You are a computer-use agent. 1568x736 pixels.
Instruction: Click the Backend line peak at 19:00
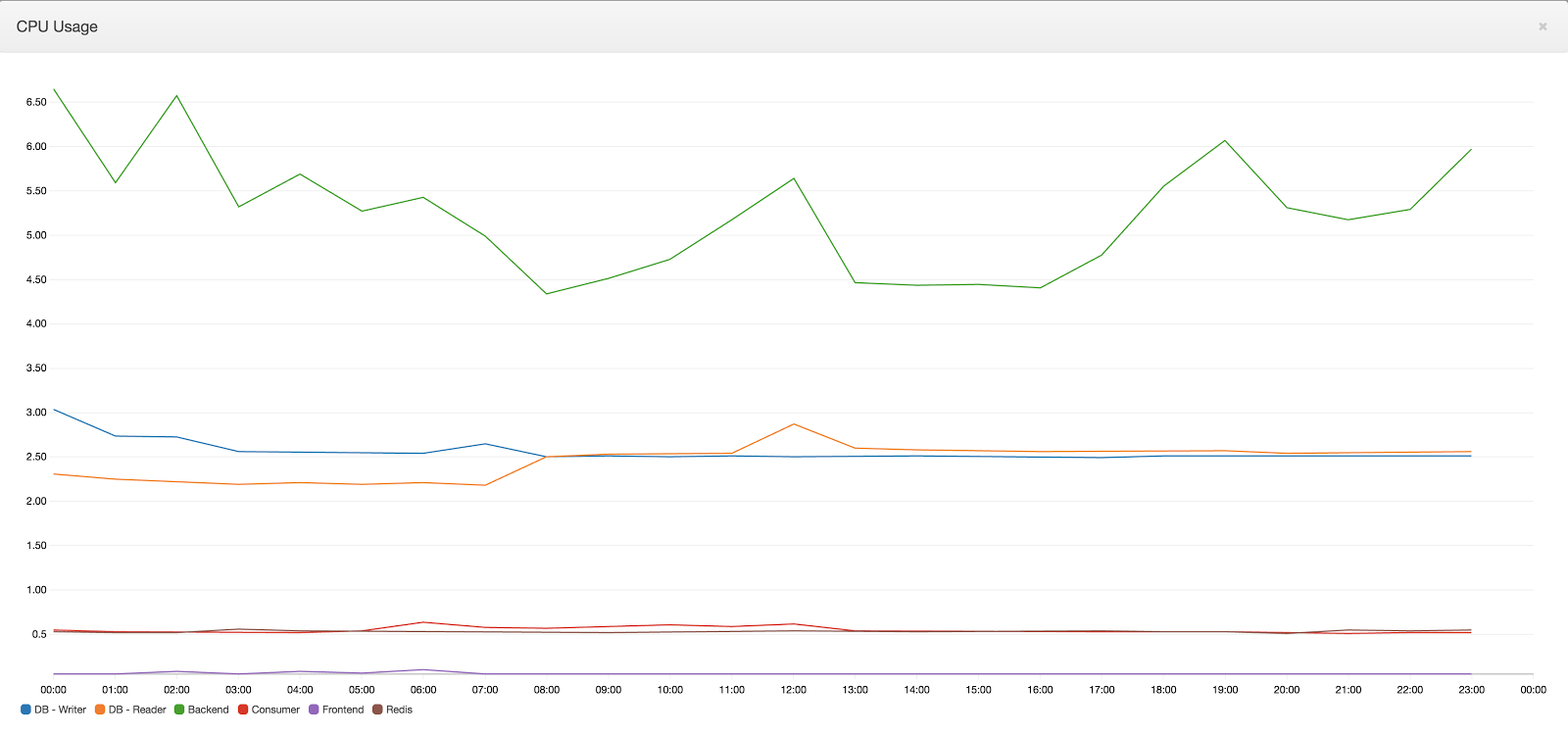1225,140
